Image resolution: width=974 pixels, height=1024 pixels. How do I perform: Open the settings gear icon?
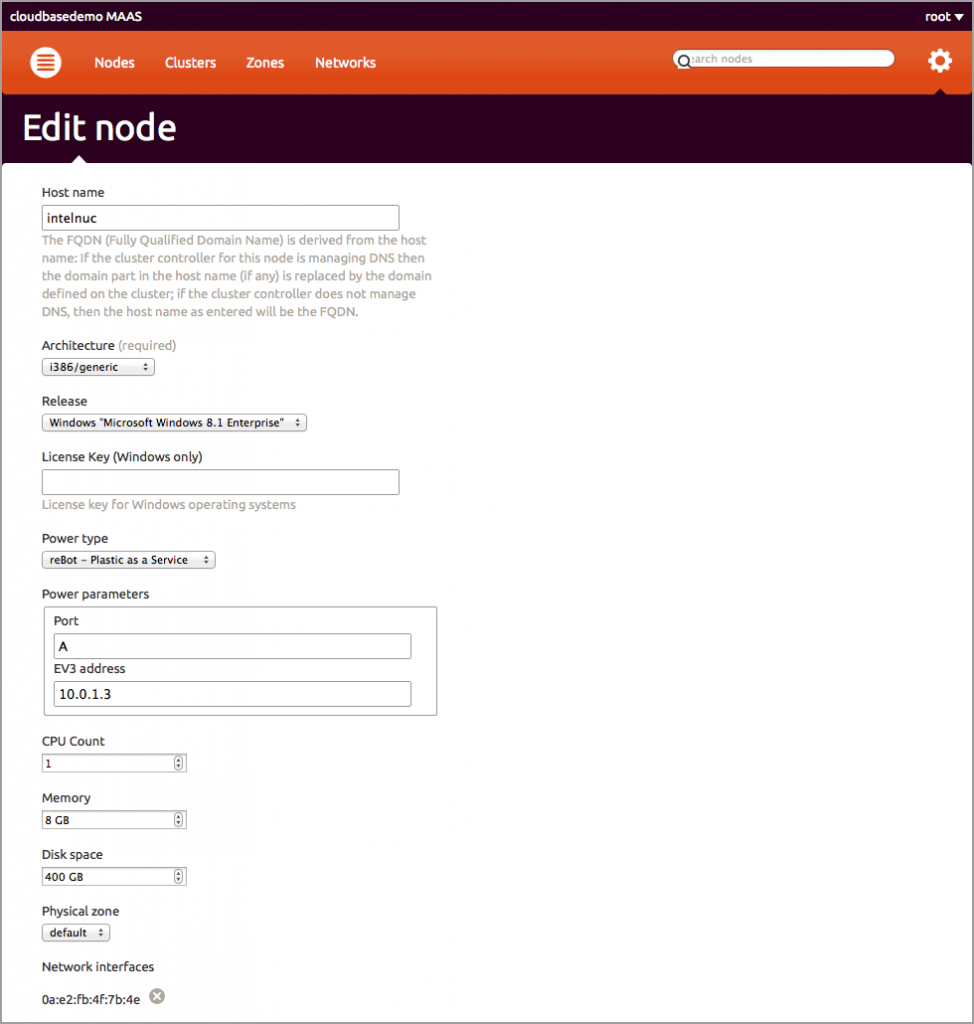[x=939, y=62]
